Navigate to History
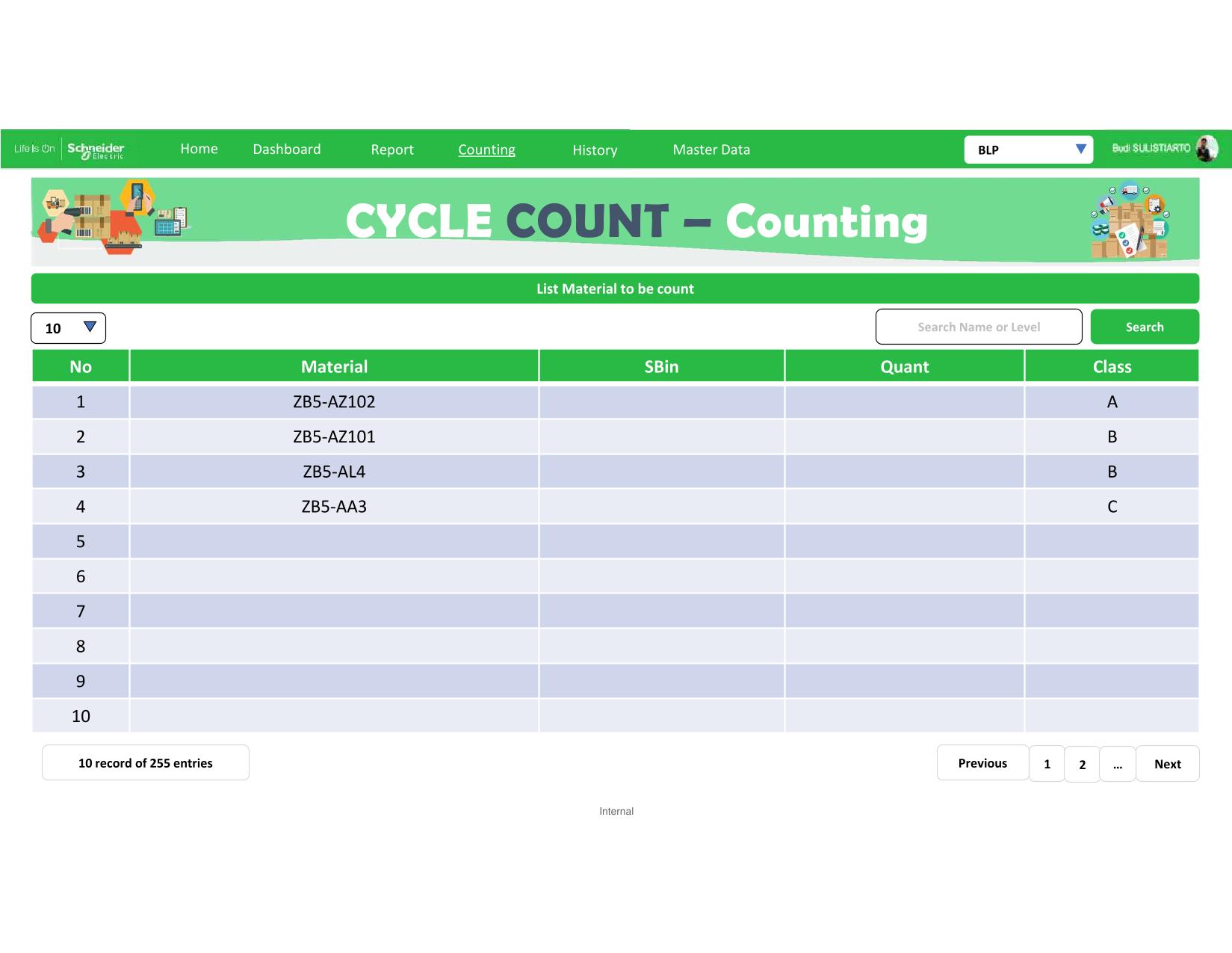Image resolution: width=1232 pixels, height=953 pixels. (595, 150)
